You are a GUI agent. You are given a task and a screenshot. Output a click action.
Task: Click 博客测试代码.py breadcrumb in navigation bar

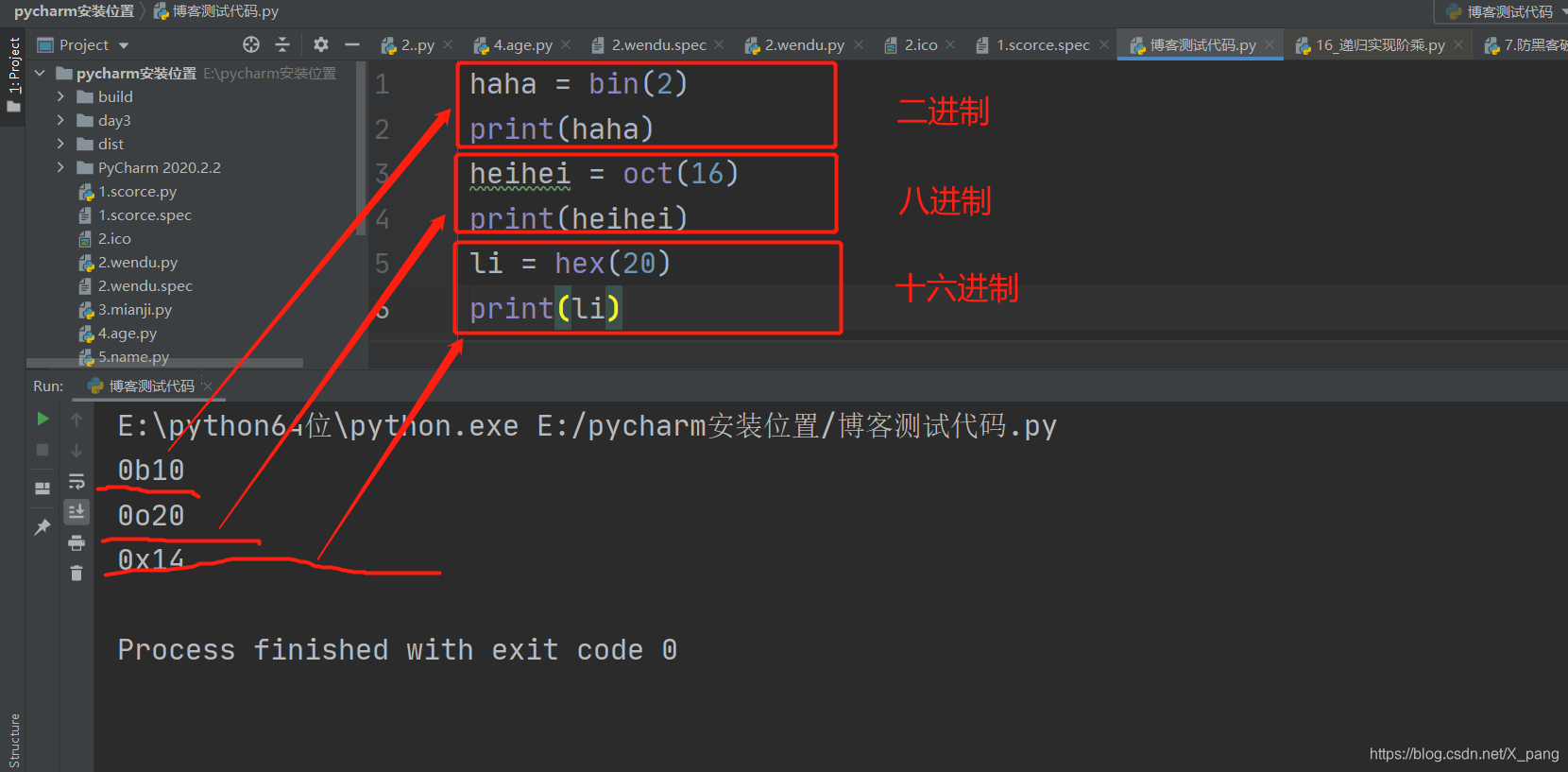[216, 11]
